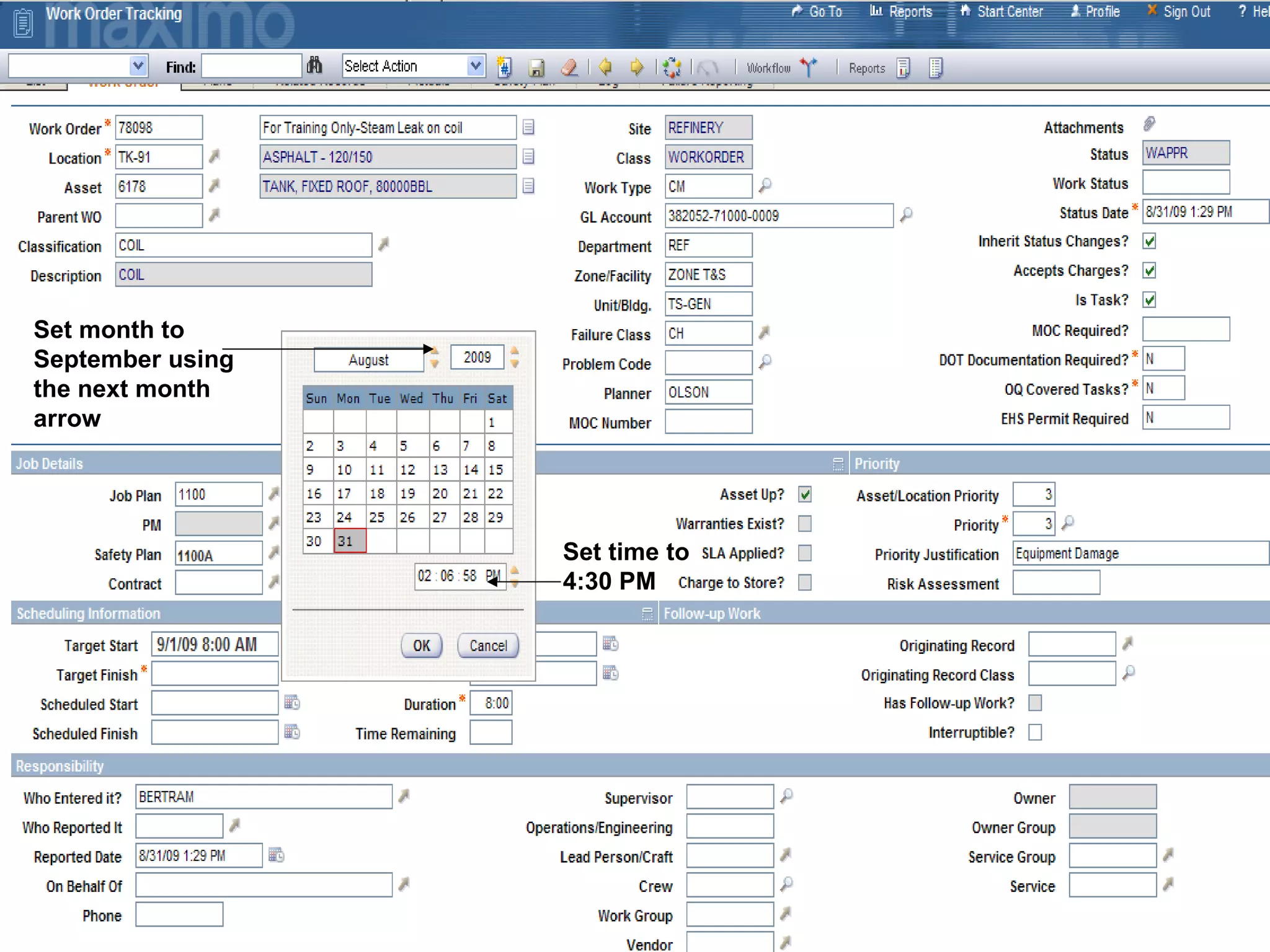This screenshot has height=952, width=1270.
Task: Uncheck the Asset Up checkbox
Action: 805,495
